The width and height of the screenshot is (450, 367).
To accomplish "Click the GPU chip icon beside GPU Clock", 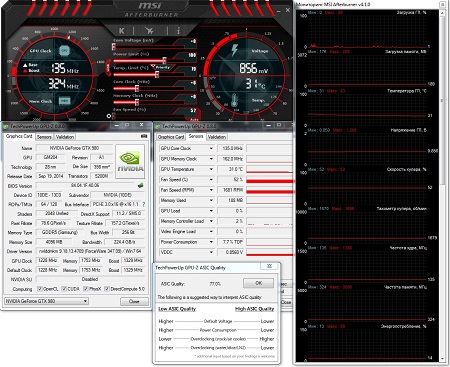I will tap(64, 51).
